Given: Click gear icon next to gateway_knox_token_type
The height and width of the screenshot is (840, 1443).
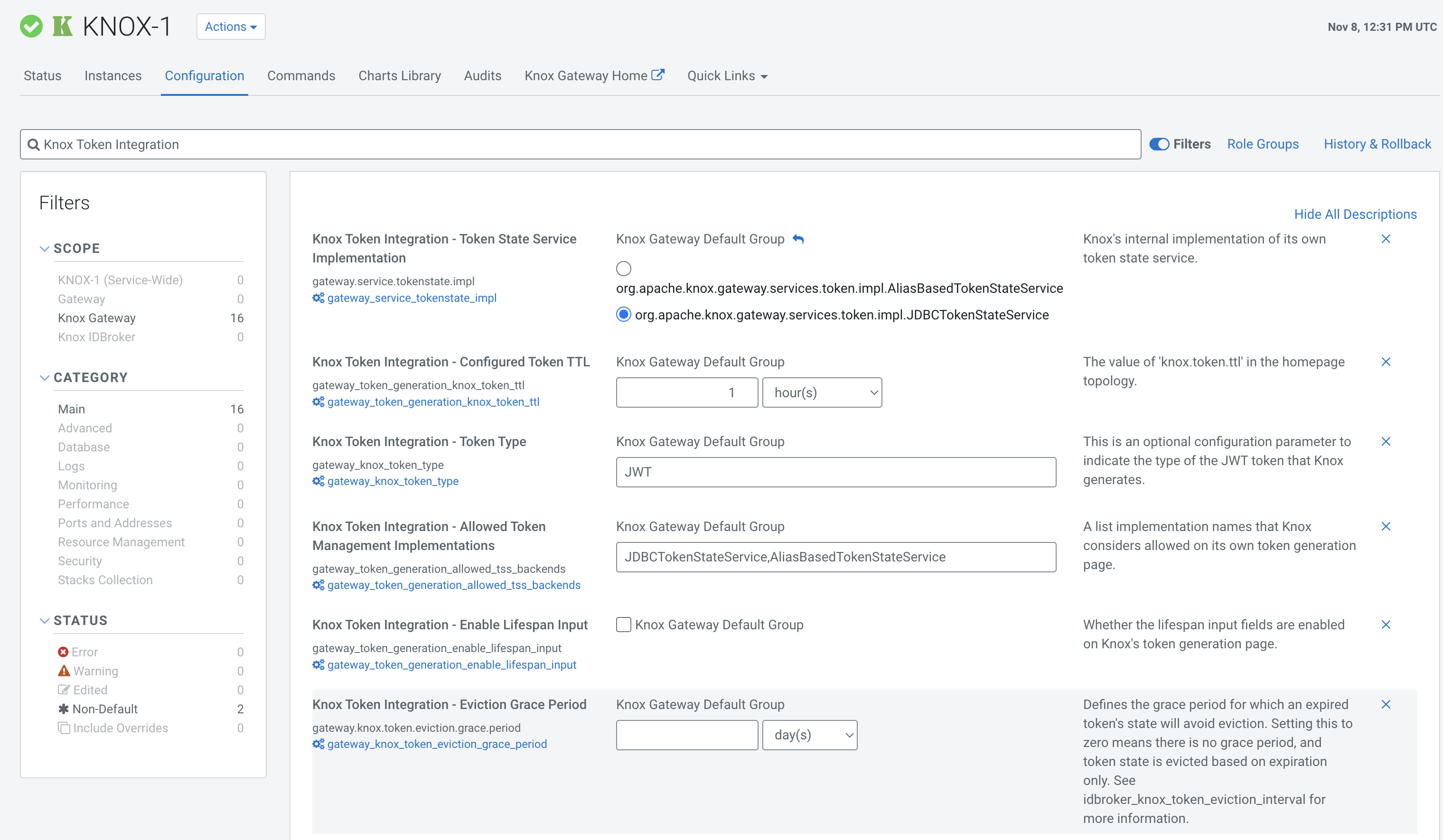Looking at the screenshot, I should [x=318, y=481].
